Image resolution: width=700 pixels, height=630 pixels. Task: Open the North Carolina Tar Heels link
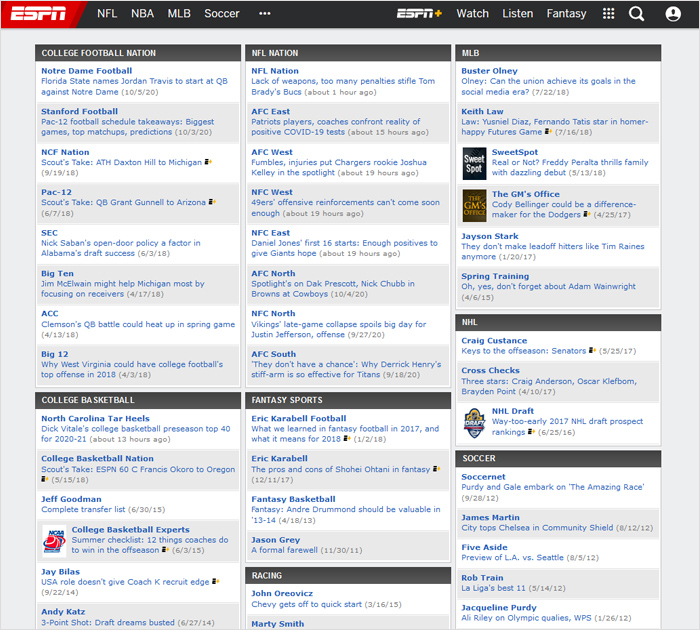point(96,418)
